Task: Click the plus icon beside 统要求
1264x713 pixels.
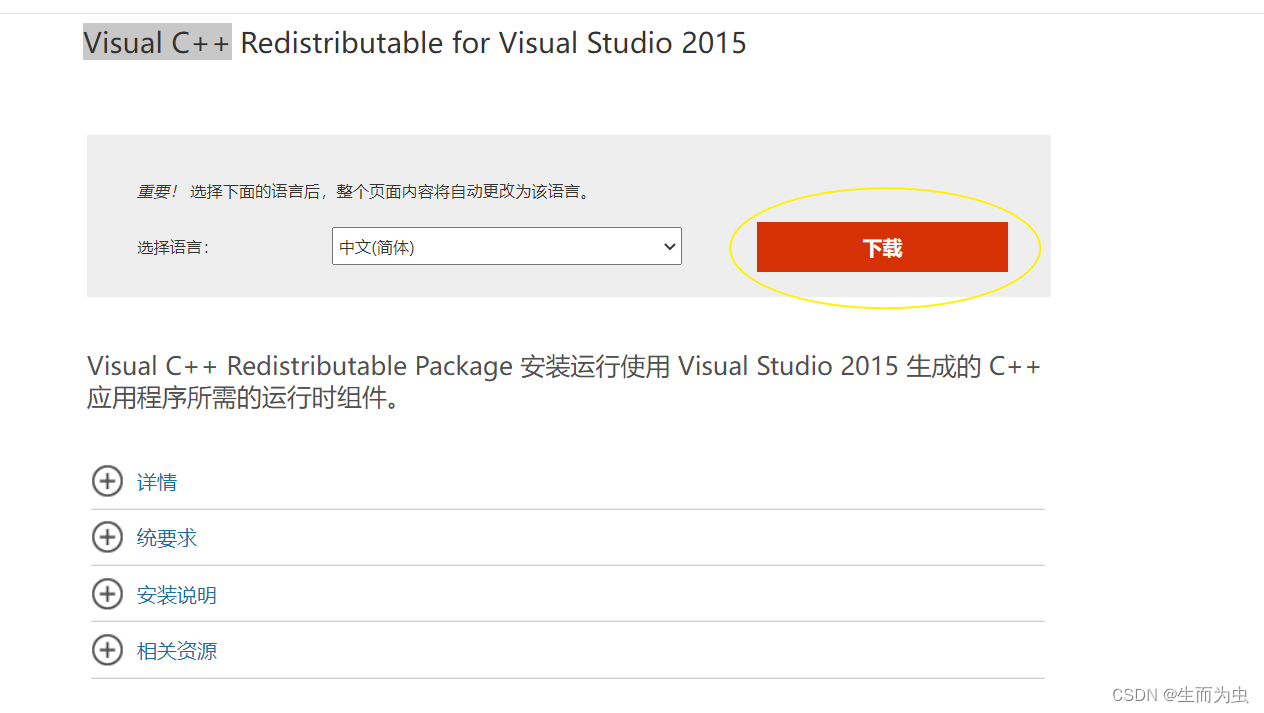Action: (x=107, y=537)
